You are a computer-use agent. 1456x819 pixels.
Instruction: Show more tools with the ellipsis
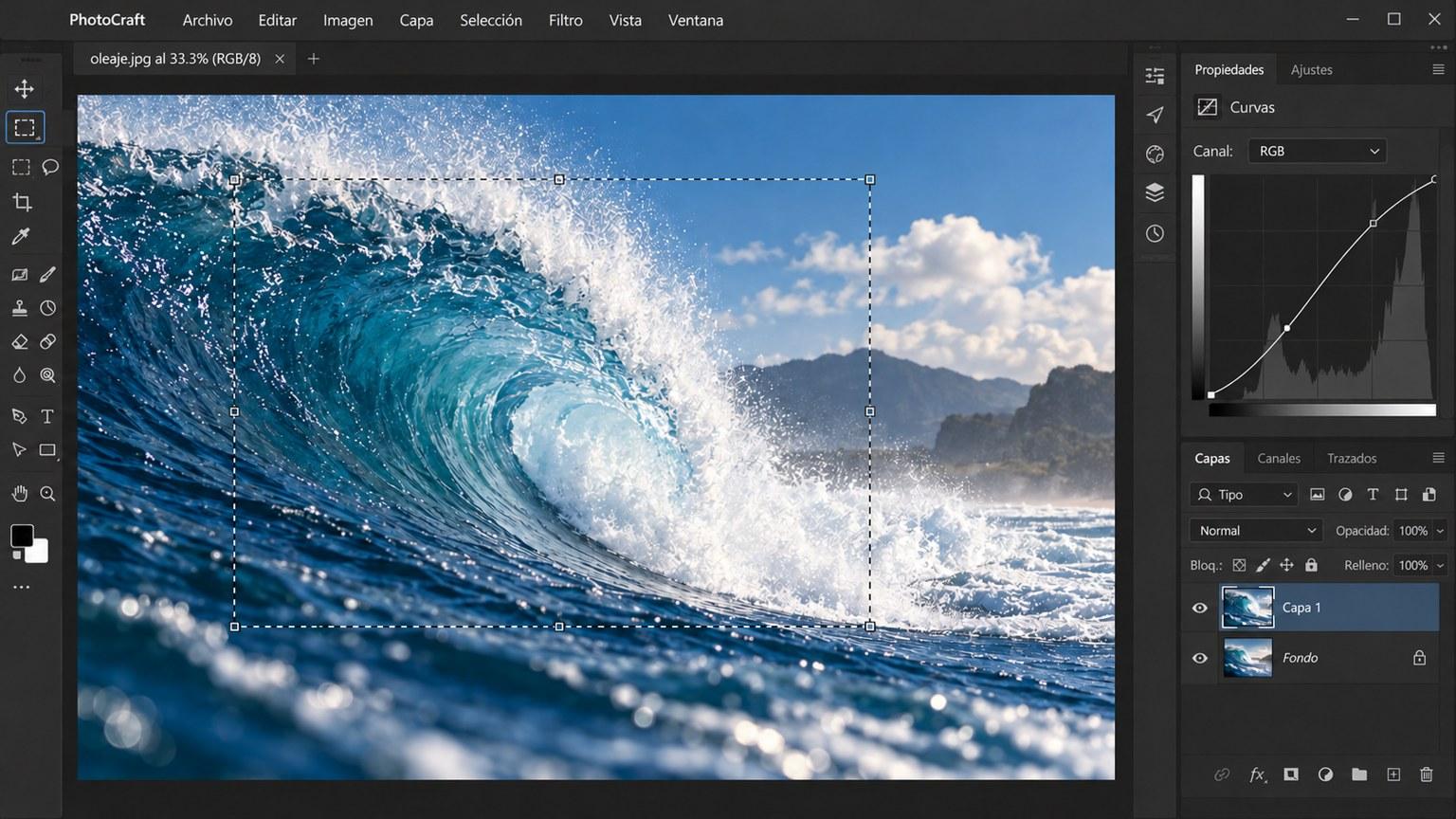point(21,588)
